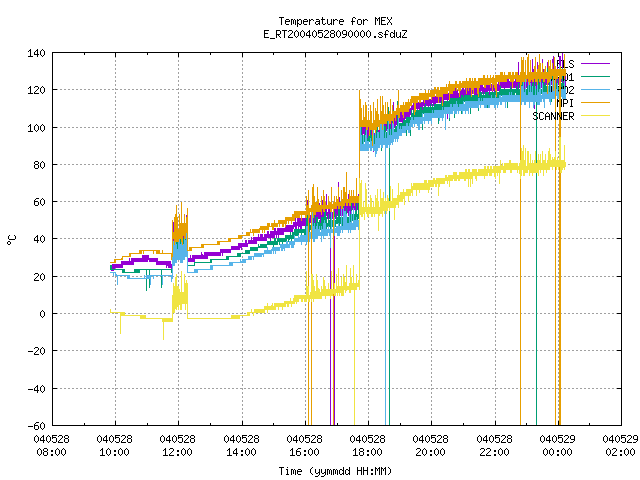Click the "0" y-axis tick label
This screenshot has width=640, height=480.
pos(42,314)
